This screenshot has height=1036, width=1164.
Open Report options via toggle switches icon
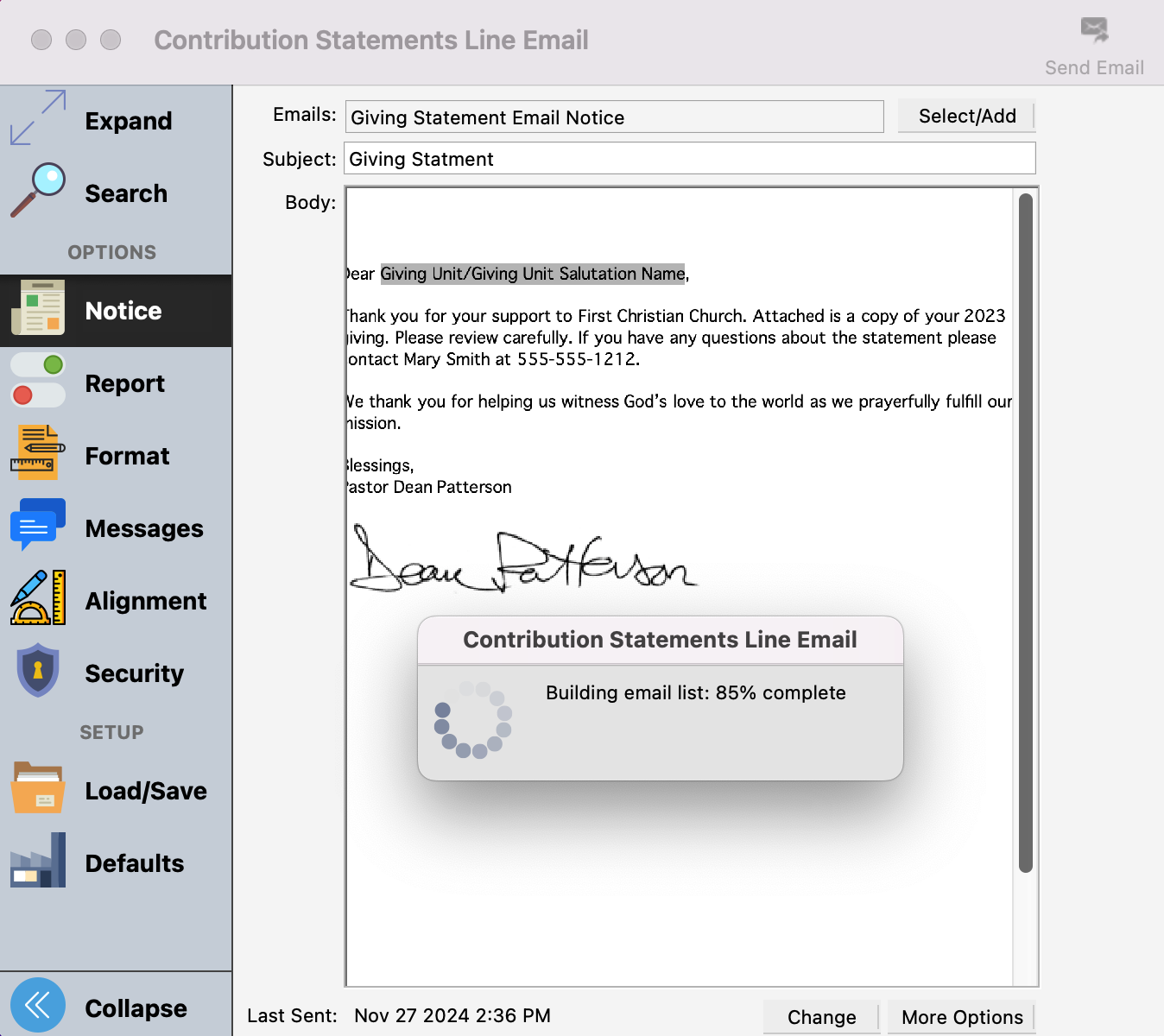click(38, 381)
